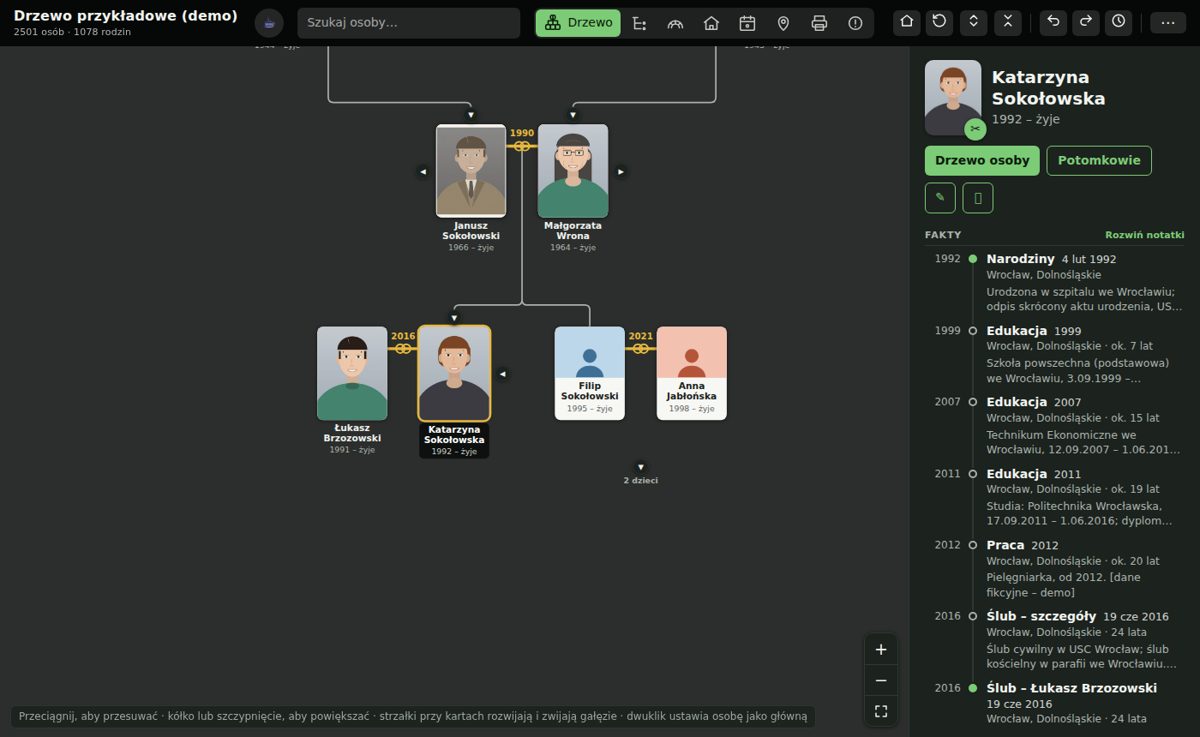Click the 1990 marriage rings
Viewport: 1200px width, 737px height.
tap(522, 146)
